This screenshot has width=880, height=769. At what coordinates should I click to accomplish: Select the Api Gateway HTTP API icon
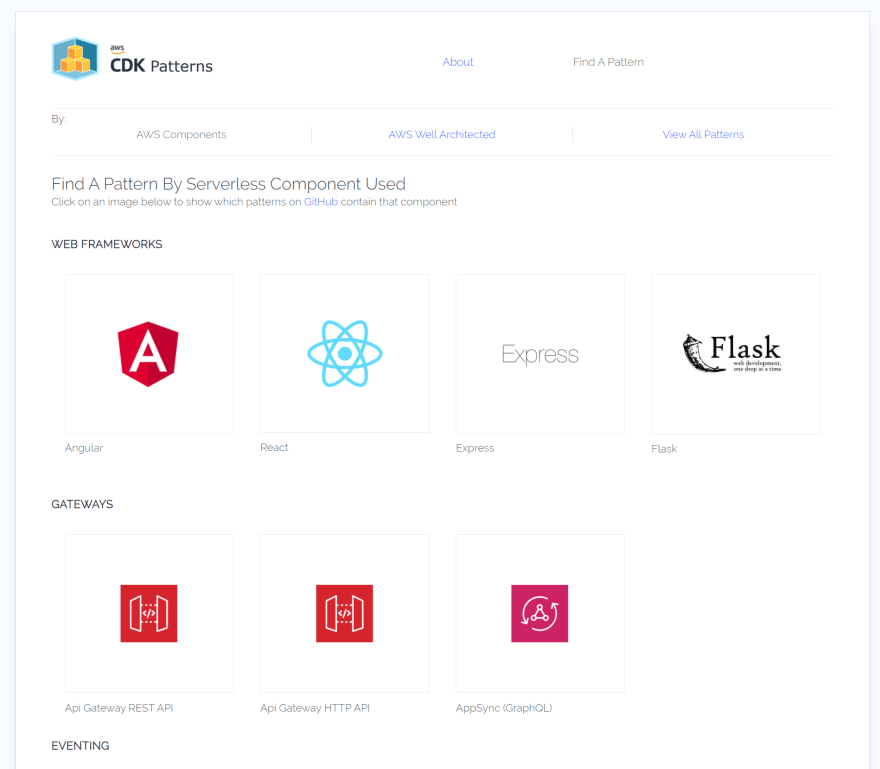[345, 614]
